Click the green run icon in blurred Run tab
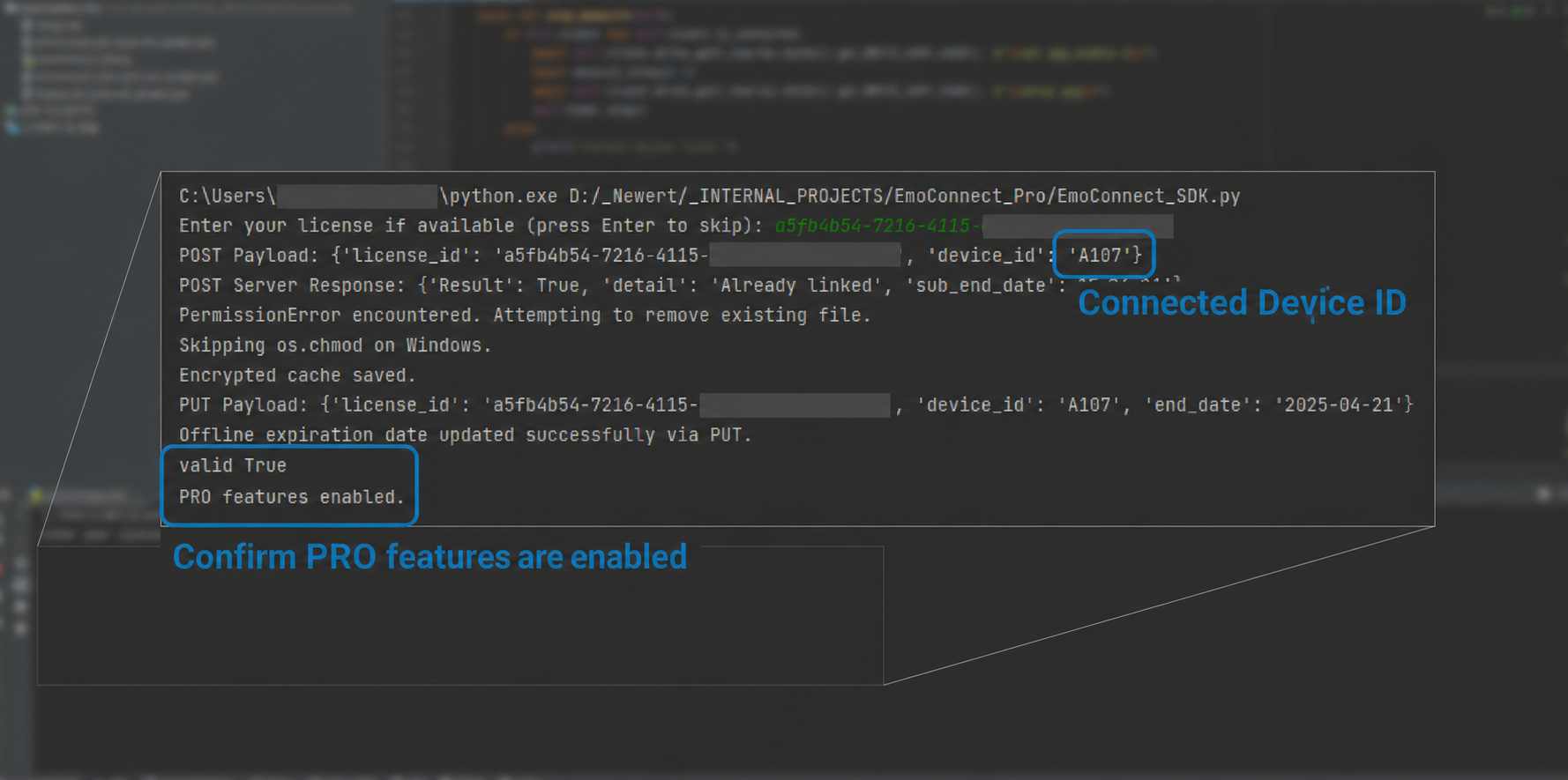1568x780 pixels. (x=37, y=494)
